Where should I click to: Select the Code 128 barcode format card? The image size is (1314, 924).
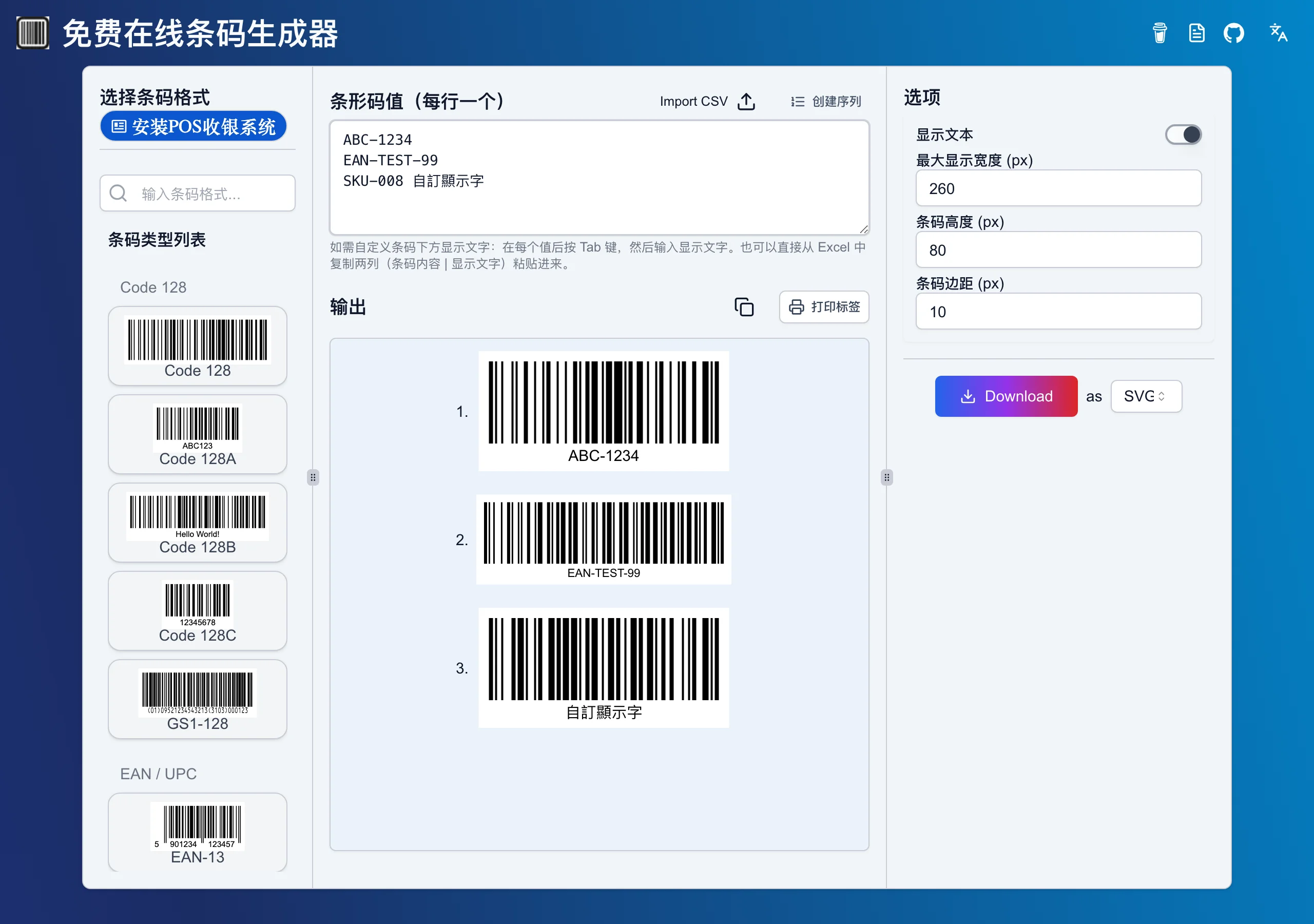click(x=198, y=346)
